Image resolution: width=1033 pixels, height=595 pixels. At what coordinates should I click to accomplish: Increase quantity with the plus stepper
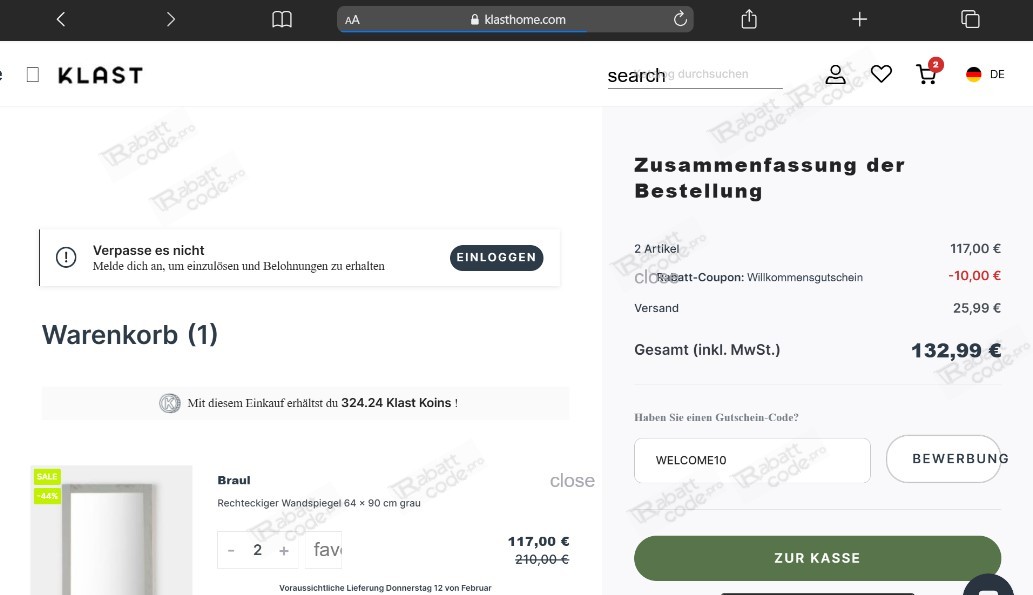(284, 549)
